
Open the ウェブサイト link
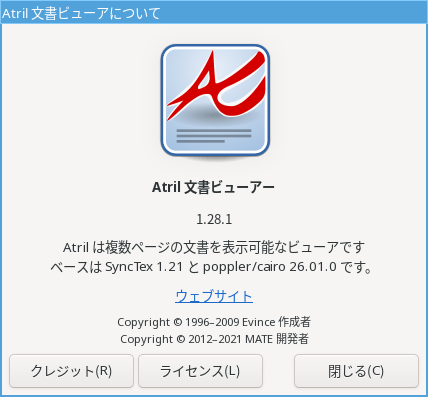point(214,296)
